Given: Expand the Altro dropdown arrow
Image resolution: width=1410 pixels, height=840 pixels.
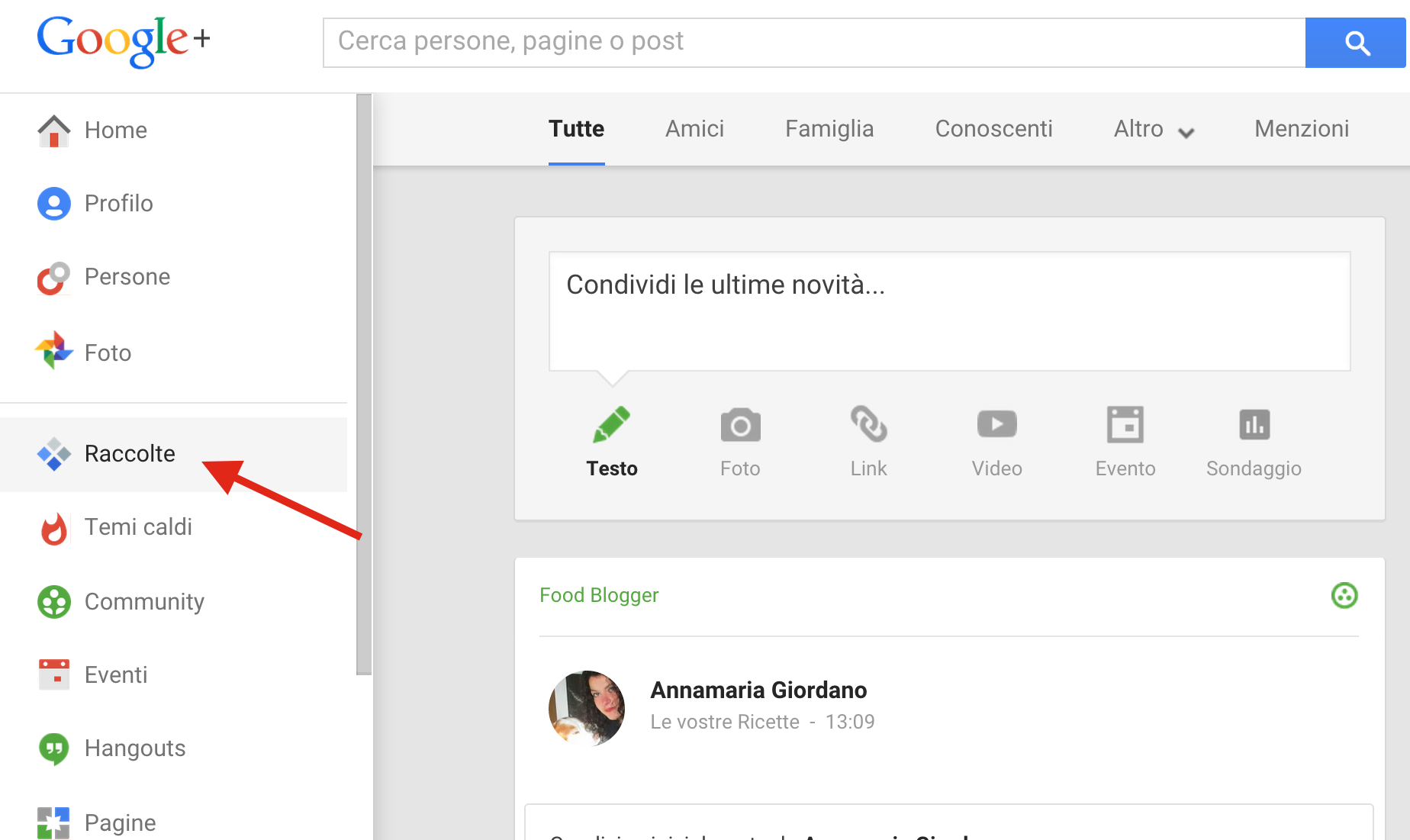Looking at the screenshot, I should 1186,133.
